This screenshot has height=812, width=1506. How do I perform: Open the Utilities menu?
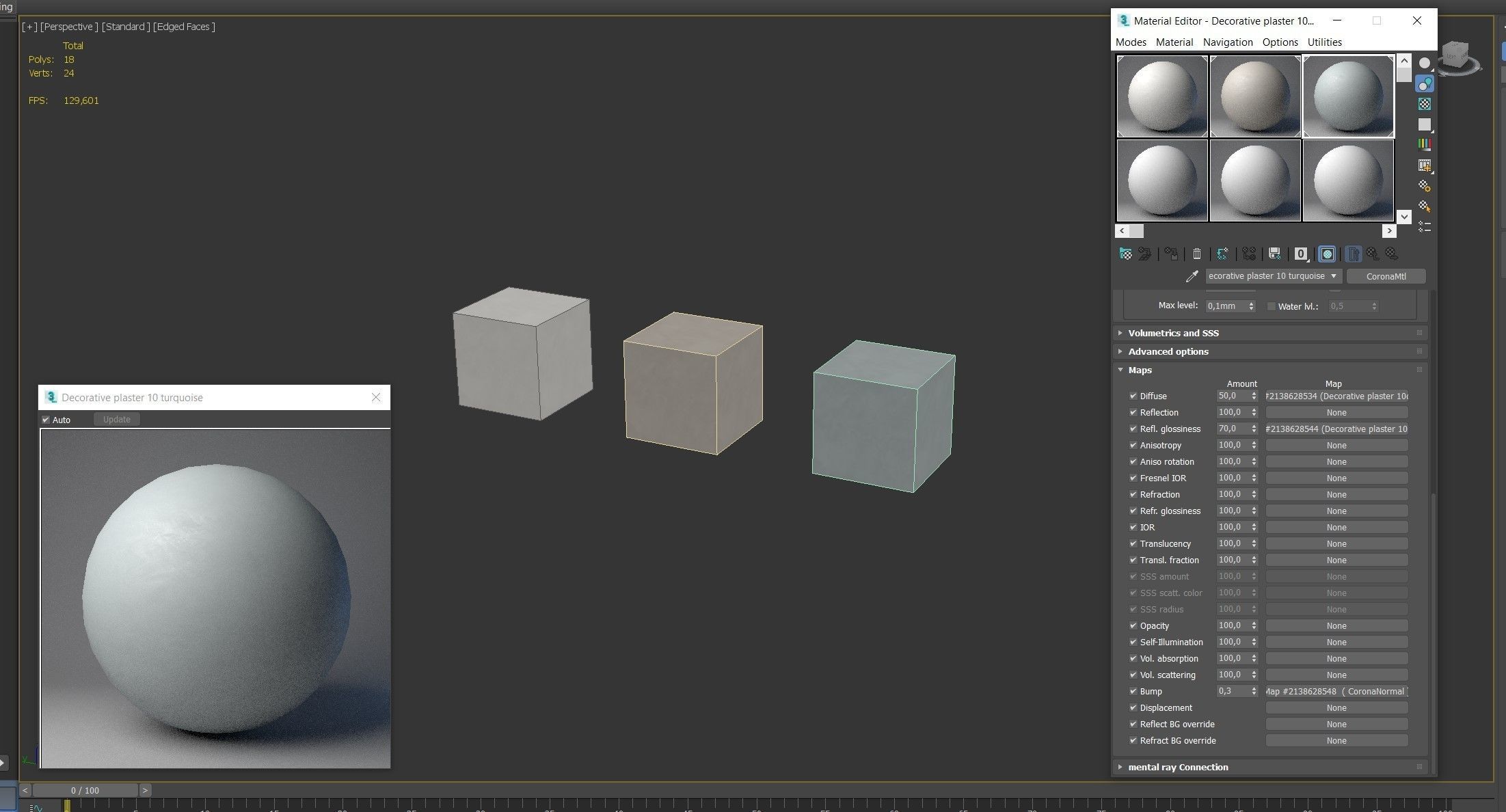(x=1324, y=42)
